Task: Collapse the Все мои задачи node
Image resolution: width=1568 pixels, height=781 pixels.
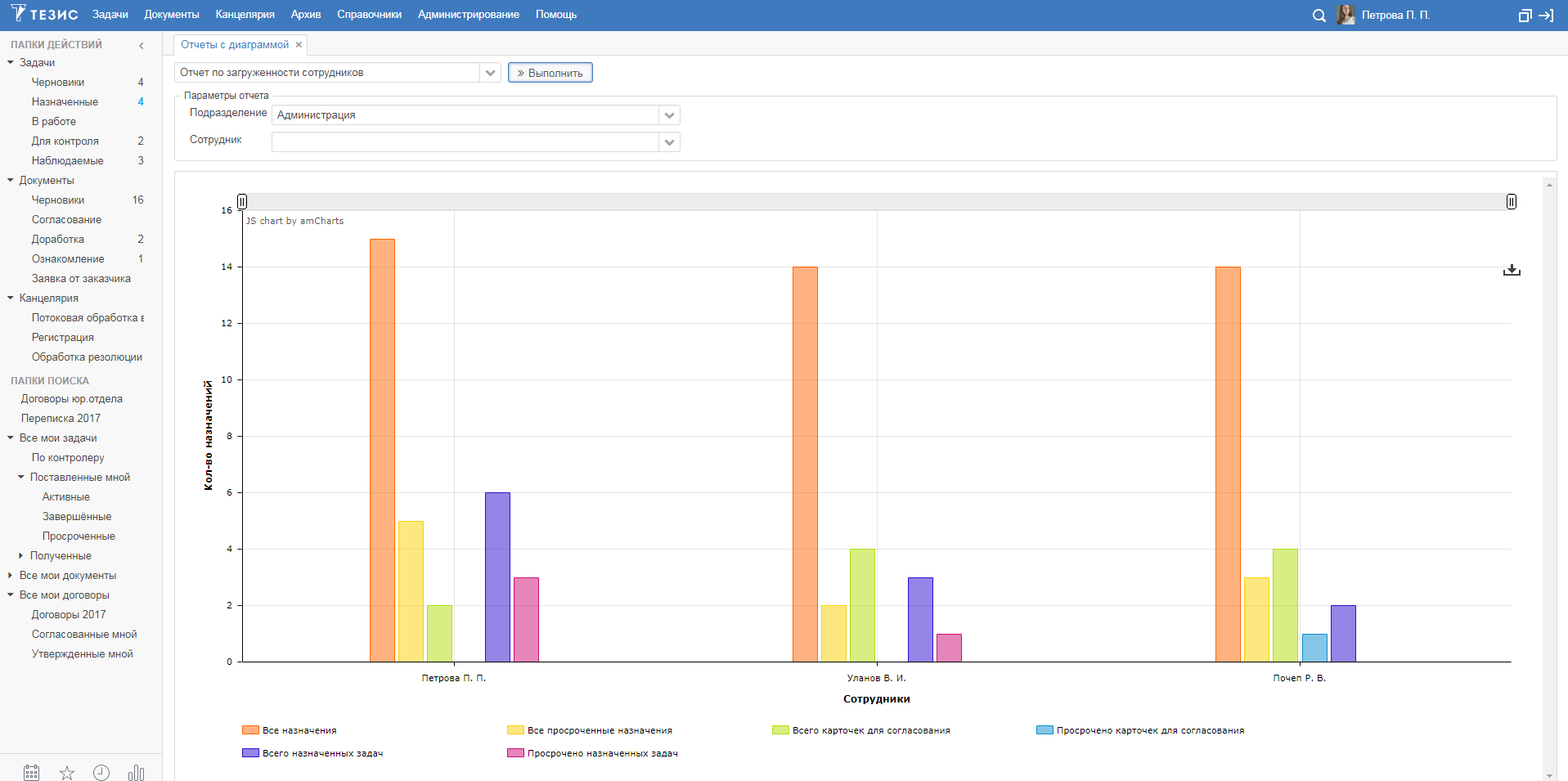Action: (x=11, y=438)
